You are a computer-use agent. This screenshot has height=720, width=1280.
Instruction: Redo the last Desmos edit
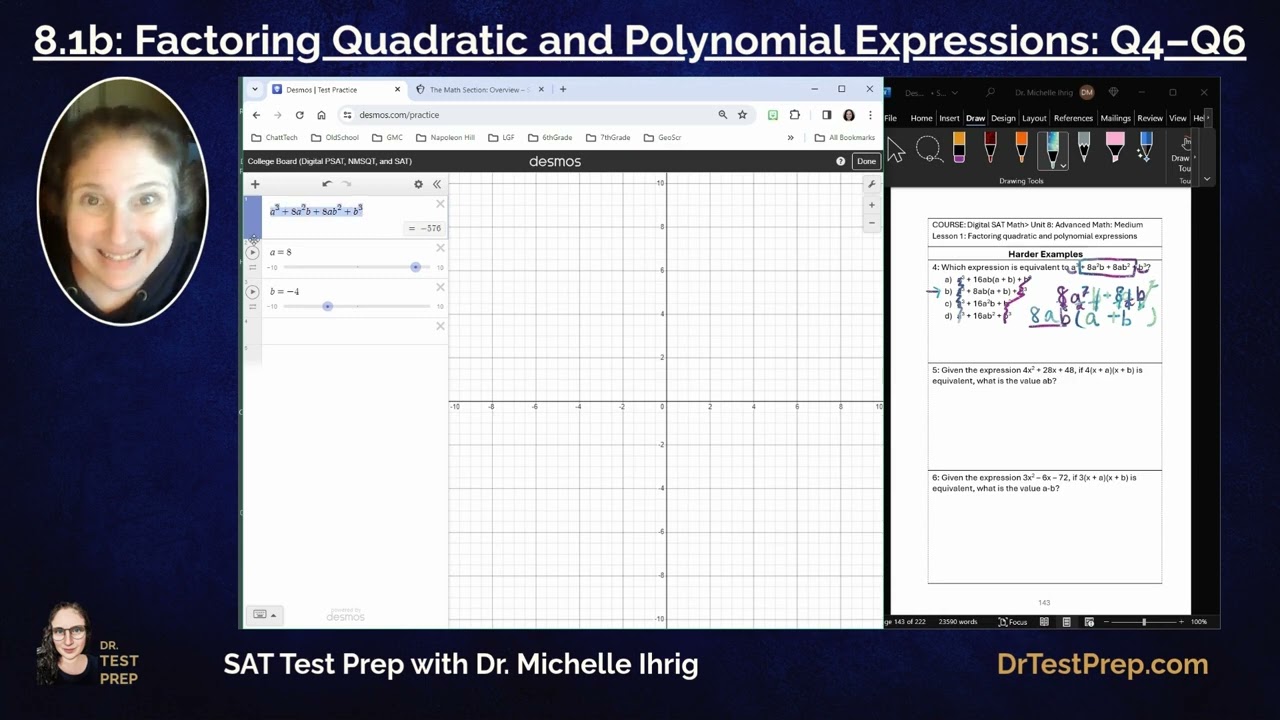tap(347, 184)
